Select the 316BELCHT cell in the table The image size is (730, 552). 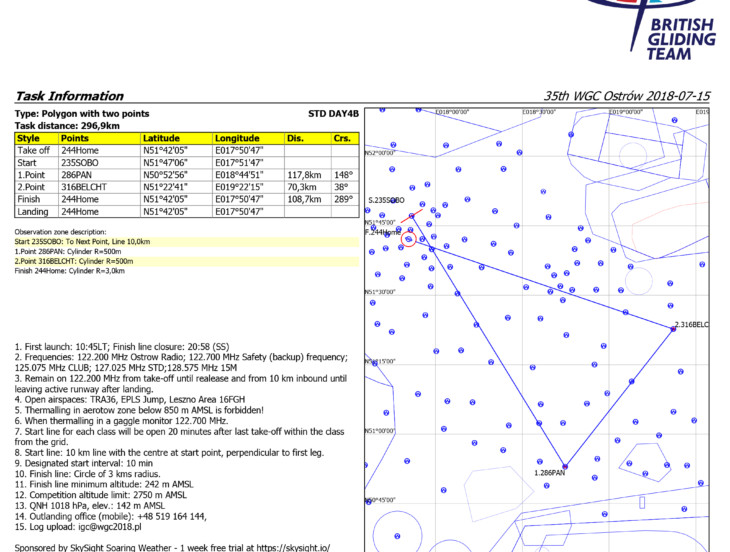[x=85, y=187]
